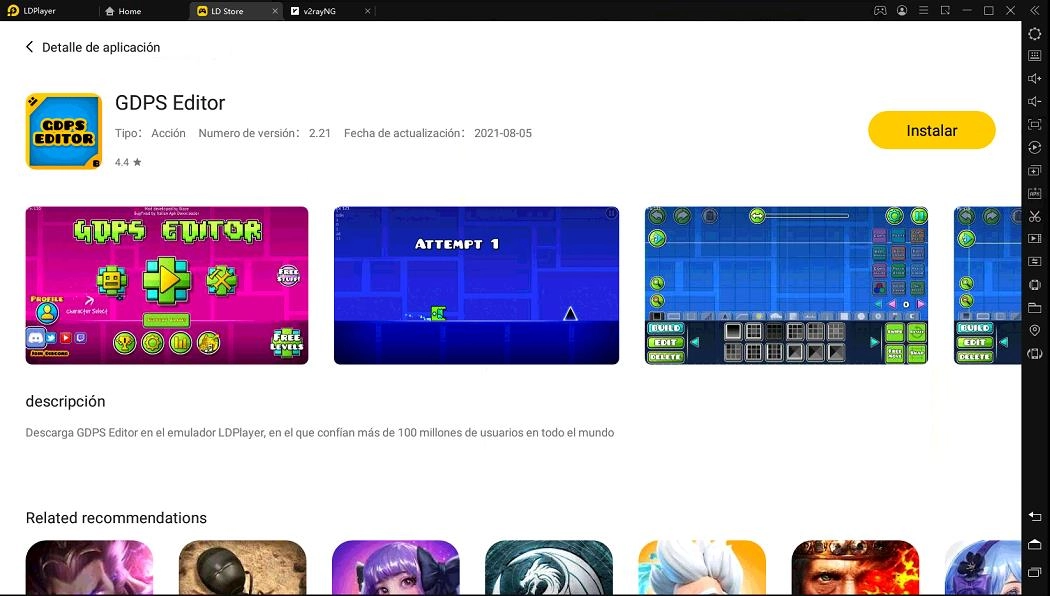Viewport: 1050px width, 596px height.
Task: Collapse the sidebar with the double-arrow icon
Action: [1034, 11]
